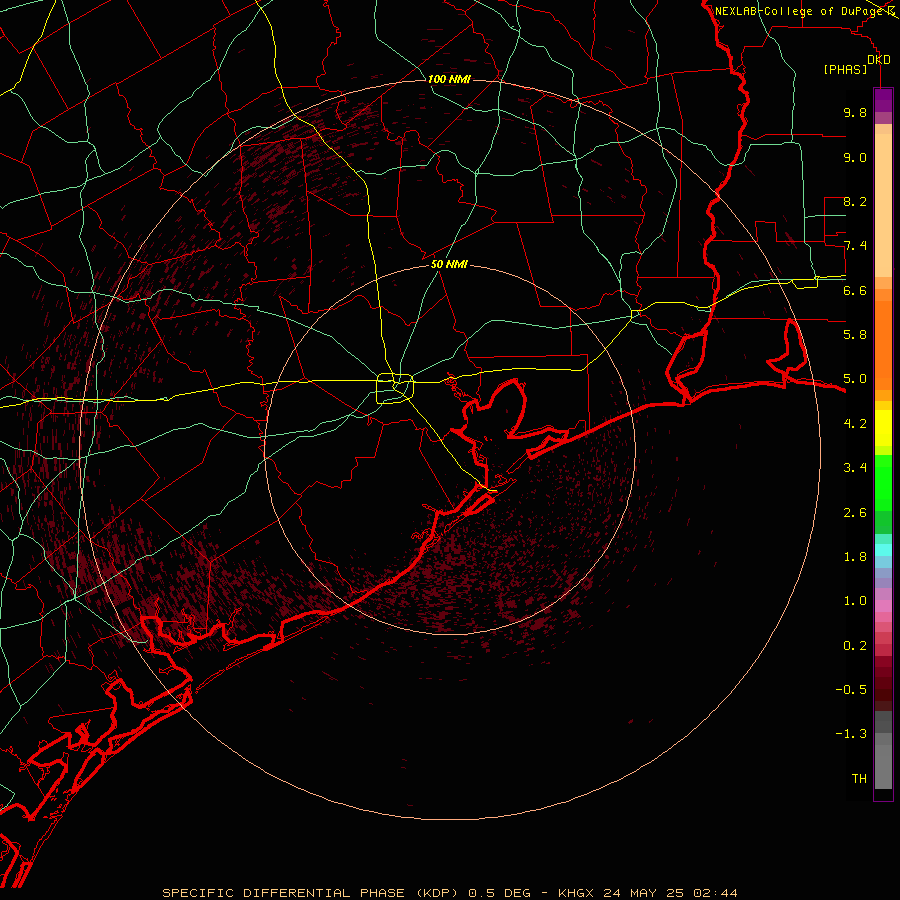Viewport: 900px width, 900px height.
Task: Click the 1.0 legend value
Action: 855,601
